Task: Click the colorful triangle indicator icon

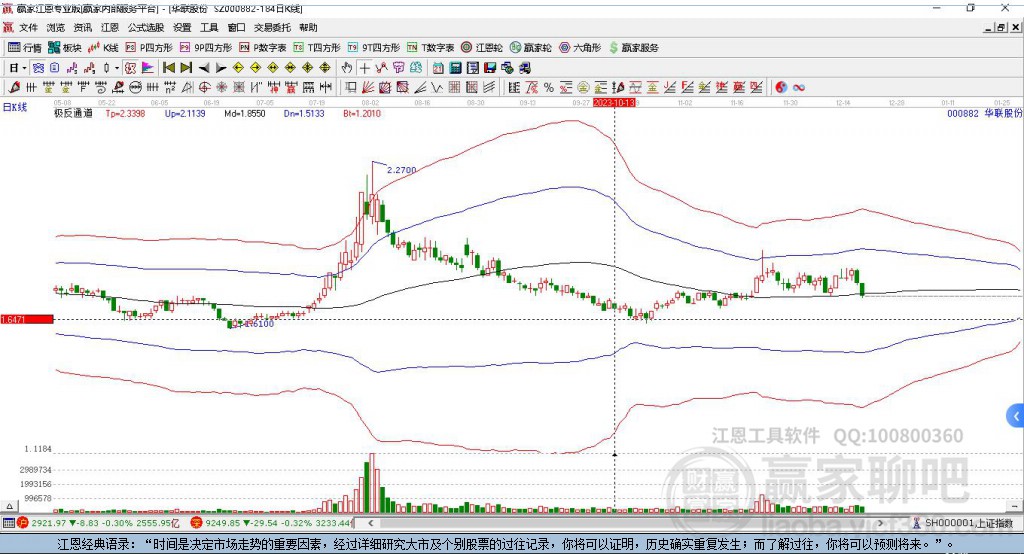Action: [148, 68]
